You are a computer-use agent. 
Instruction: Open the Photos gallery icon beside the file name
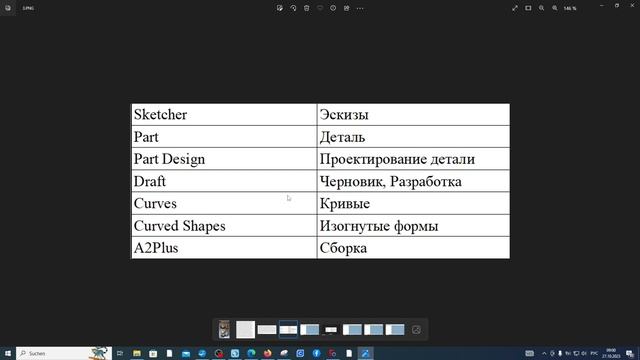tap(8, 8)
